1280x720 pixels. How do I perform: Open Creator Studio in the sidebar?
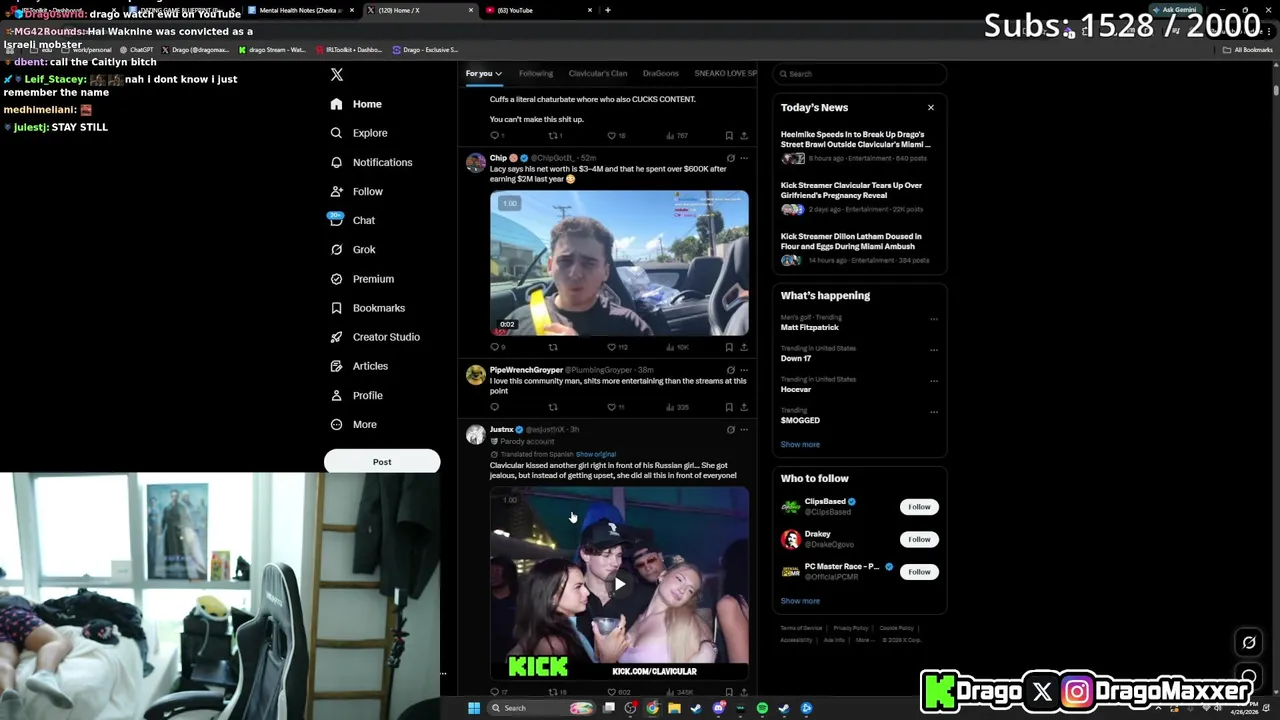pyautogui.click(x=375, y=337)
